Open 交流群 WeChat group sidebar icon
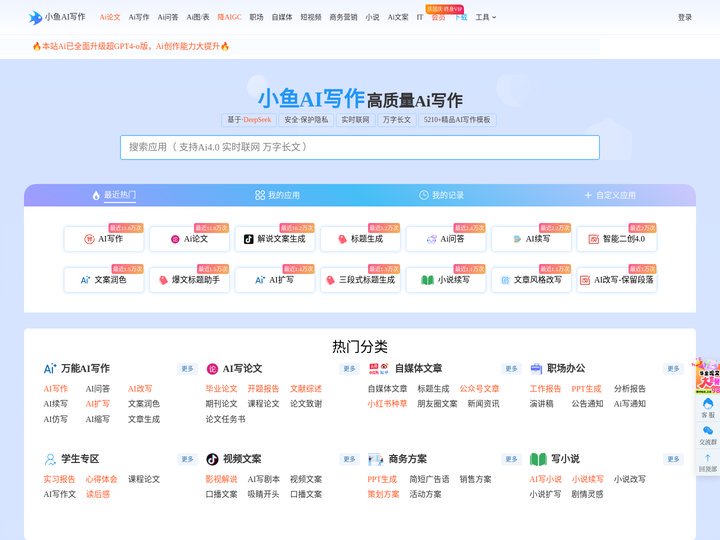This screenshot has height=540, width=720. pos(708,435)
